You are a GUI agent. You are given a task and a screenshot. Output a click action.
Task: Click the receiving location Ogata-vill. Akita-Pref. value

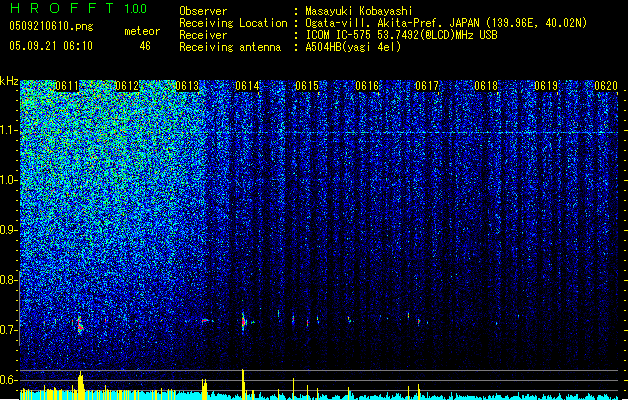click(x=446, y=23)
